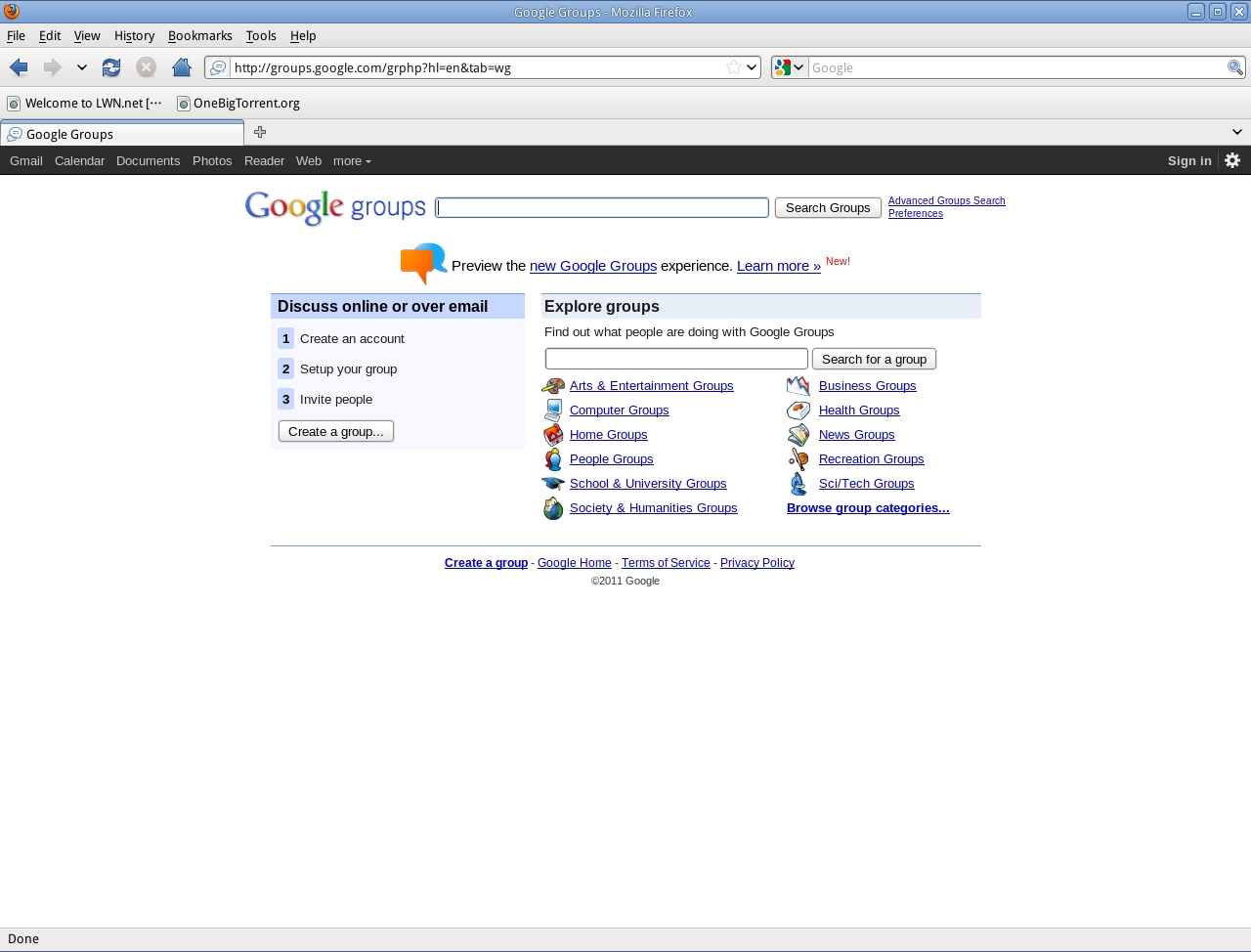Image resolution: width=1251 pixels, height=952 pixels.
Task: Click the News Groups newspaper icon
Action: [798, 435]
